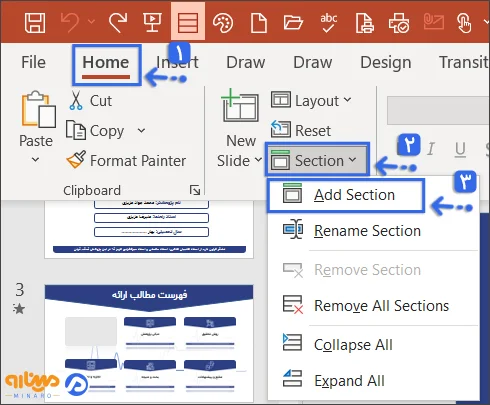
Task: Switch to the Insert tab
Action: tap(177, 62)
